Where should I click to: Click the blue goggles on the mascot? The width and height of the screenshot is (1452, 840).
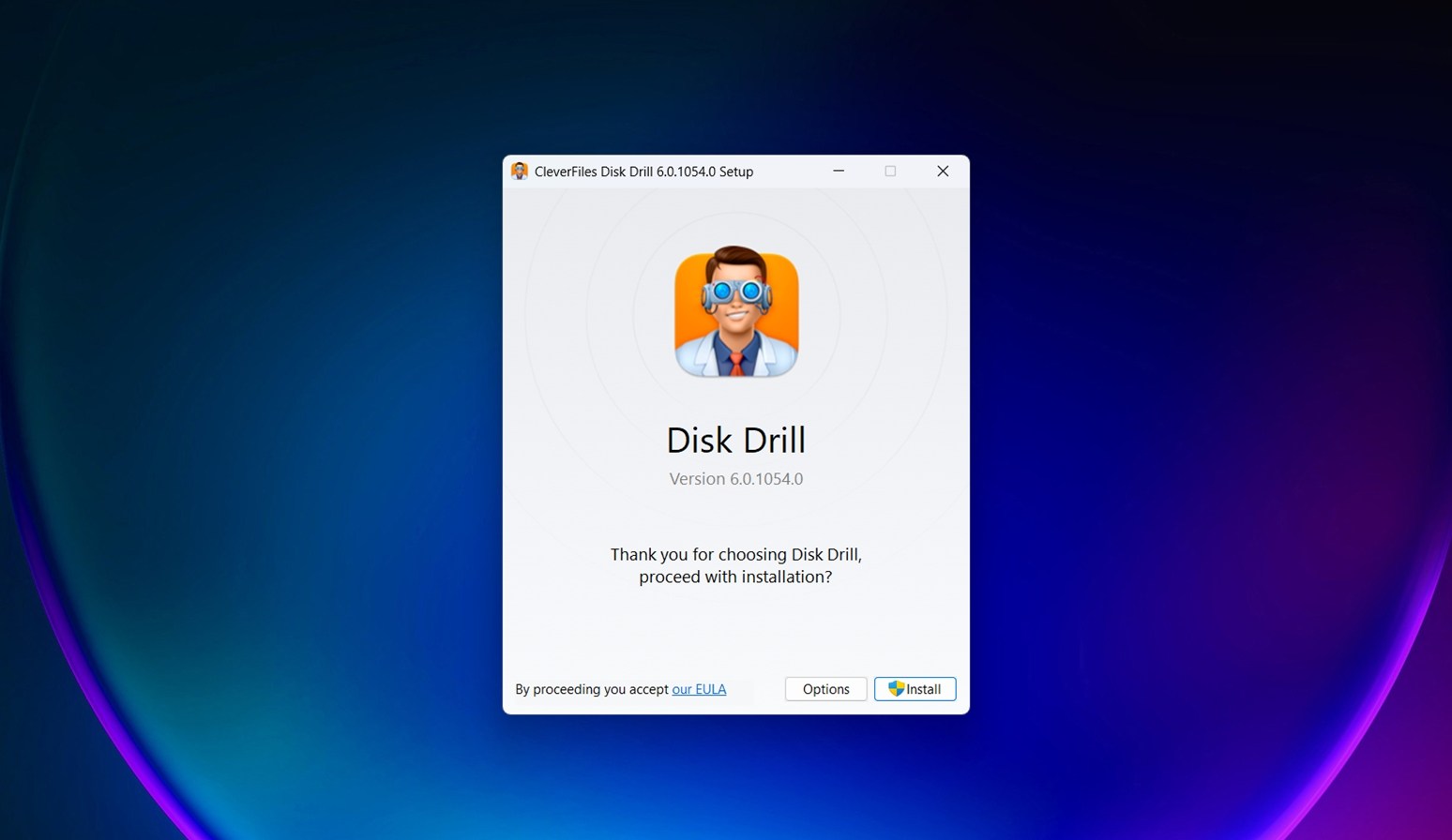(x=736, y=292)
